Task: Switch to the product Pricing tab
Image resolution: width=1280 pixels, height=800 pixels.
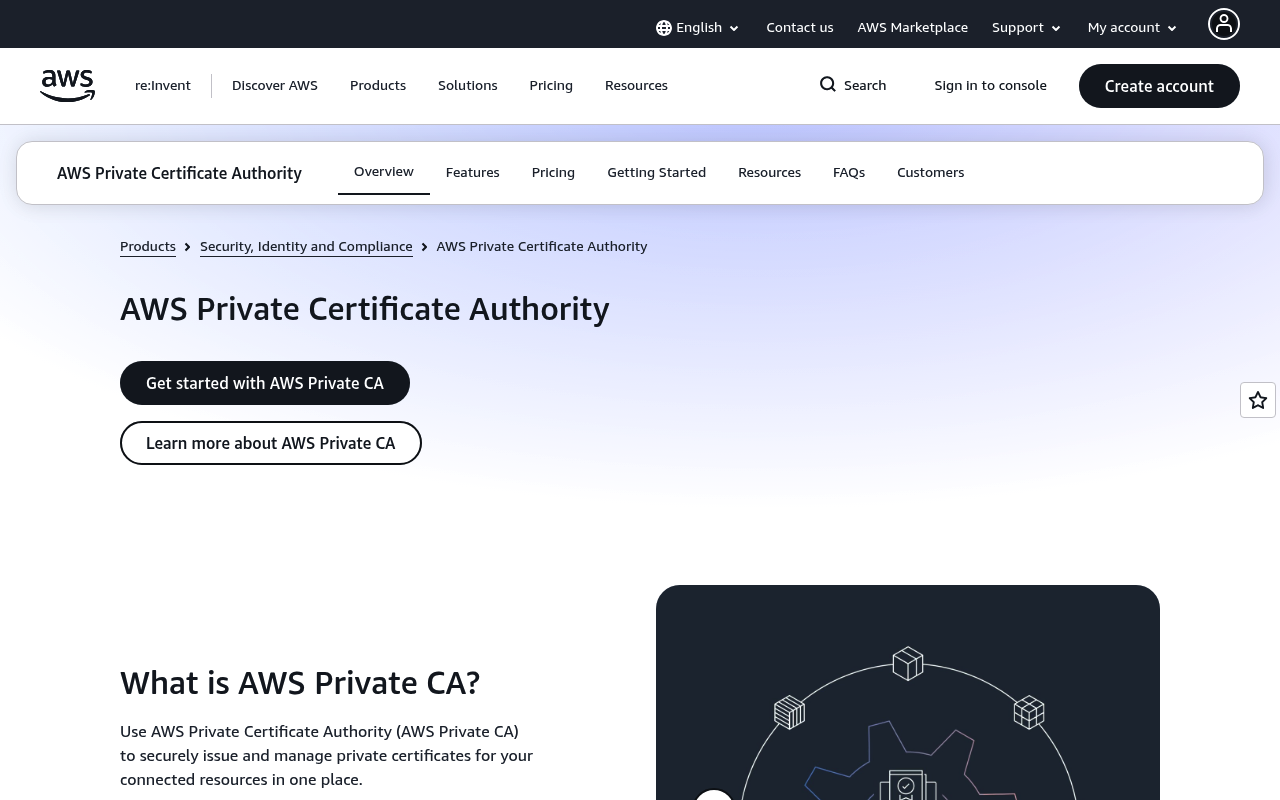Action: click(x=553, y=173)
